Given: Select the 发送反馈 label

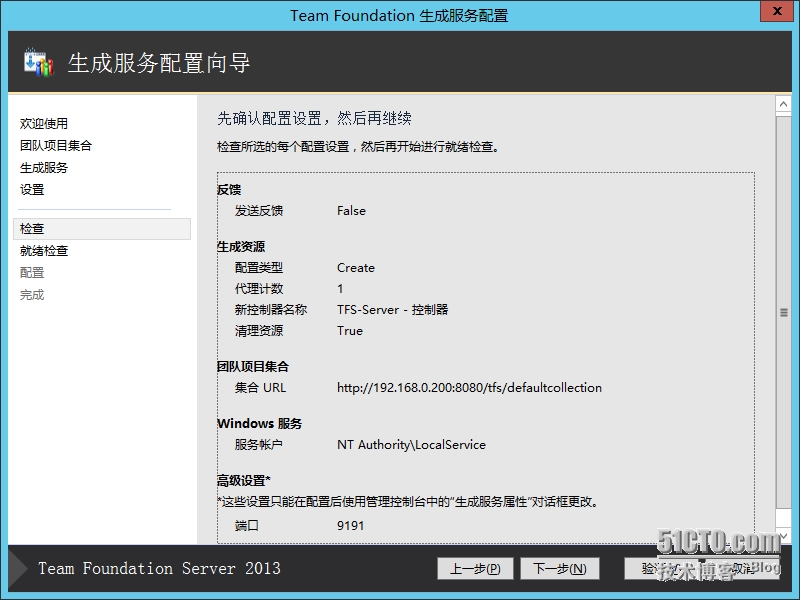Looking at the screenshot, I should pos(259,211).
